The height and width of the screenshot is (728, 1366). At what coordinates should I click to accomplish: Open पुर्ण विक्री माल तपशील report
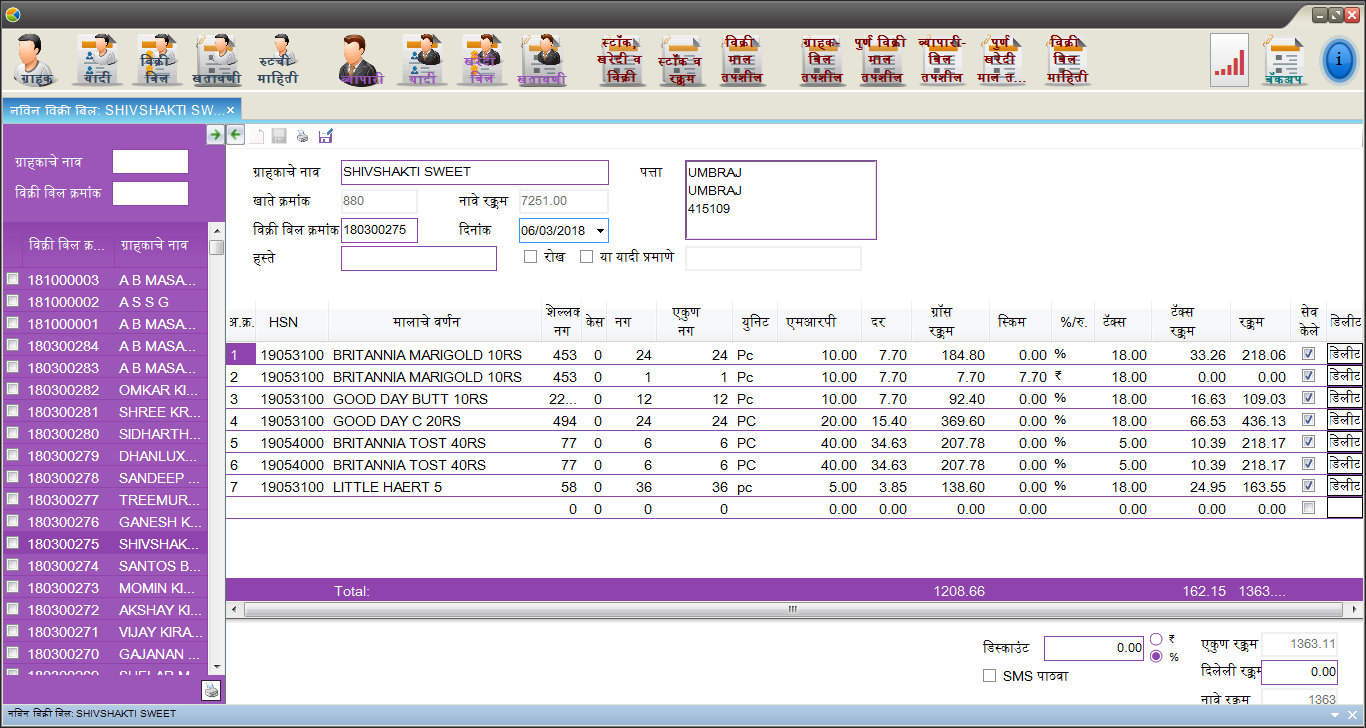point(880,60)
